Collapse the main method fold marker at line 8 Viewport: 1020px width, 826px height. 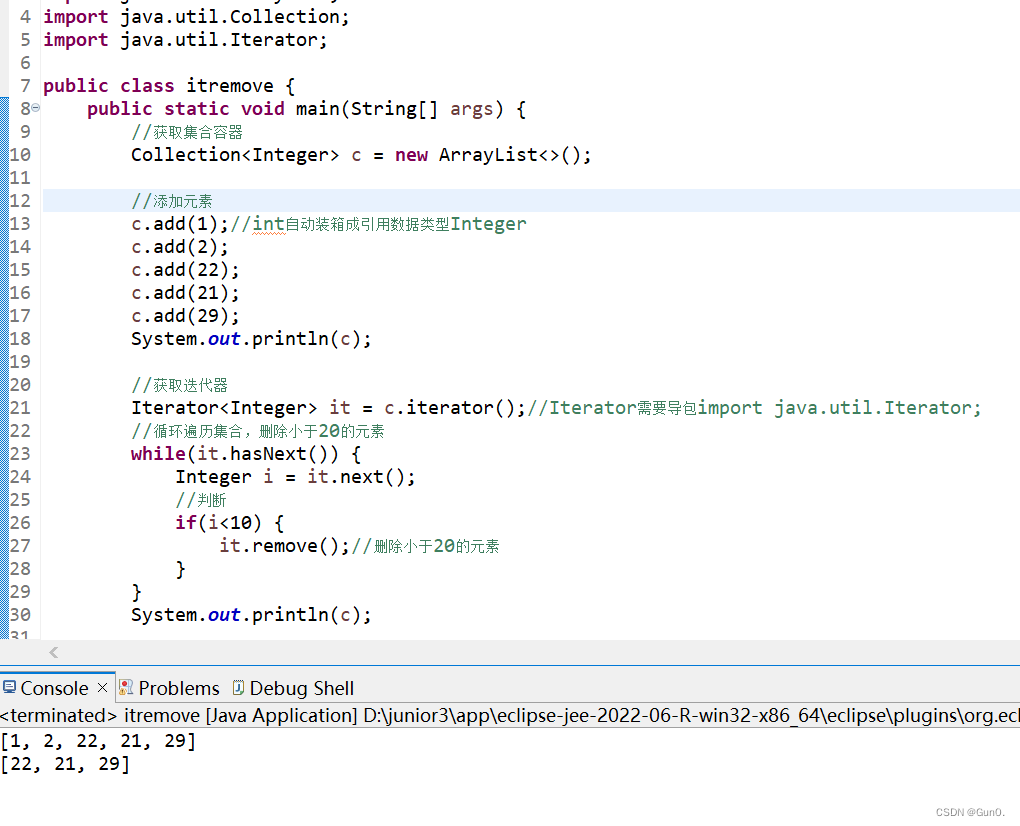[36, 108]
